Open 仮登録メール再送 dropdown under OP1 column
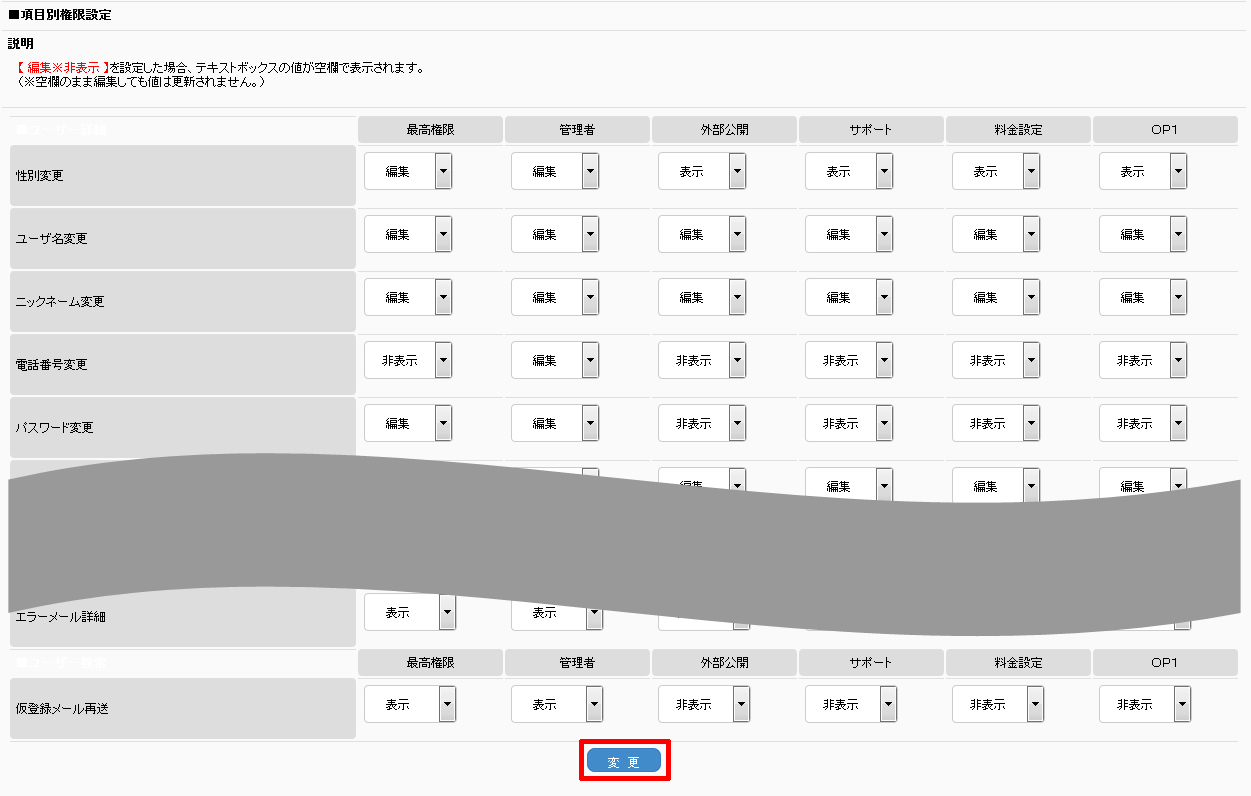This screenshot has height=796, width=1251. (x=1145, y=704)
